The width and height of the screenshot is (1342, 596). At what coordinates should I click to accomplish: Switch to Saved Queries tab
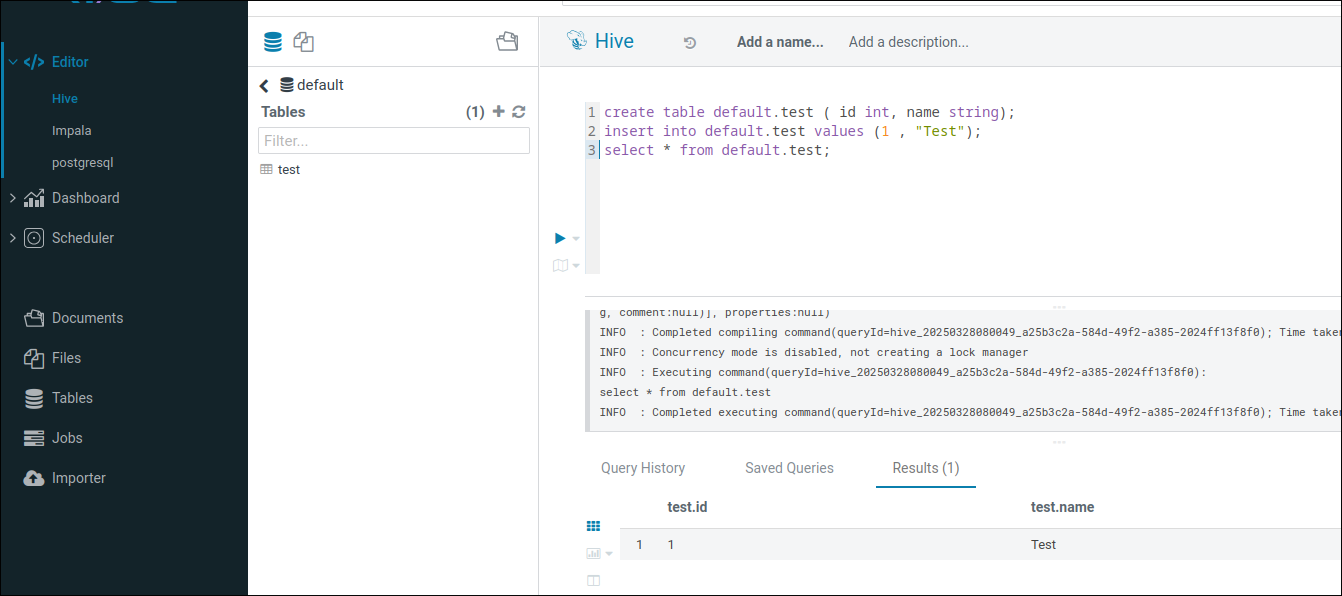coord(789,468)
